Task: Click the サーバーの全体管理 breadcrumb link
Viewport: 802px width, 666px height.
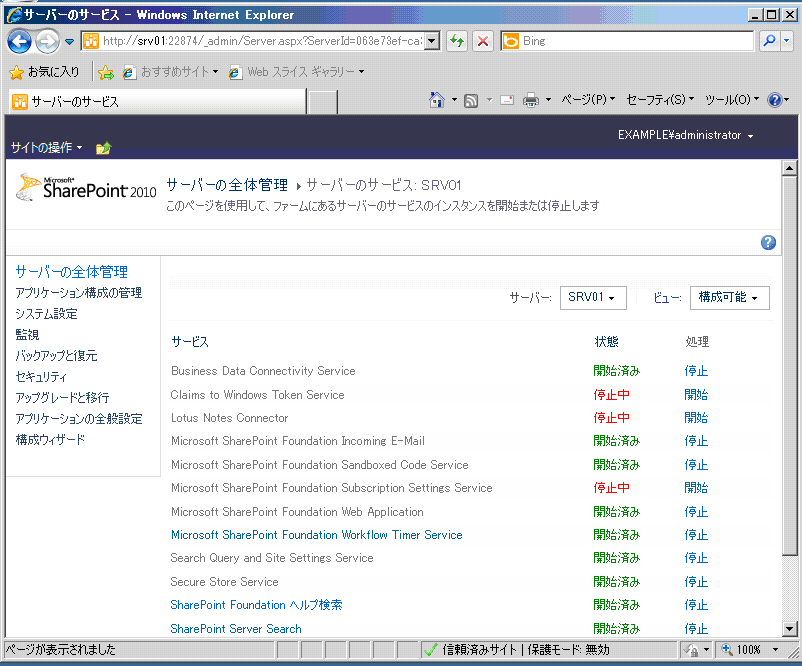Action: click(227, 185)
